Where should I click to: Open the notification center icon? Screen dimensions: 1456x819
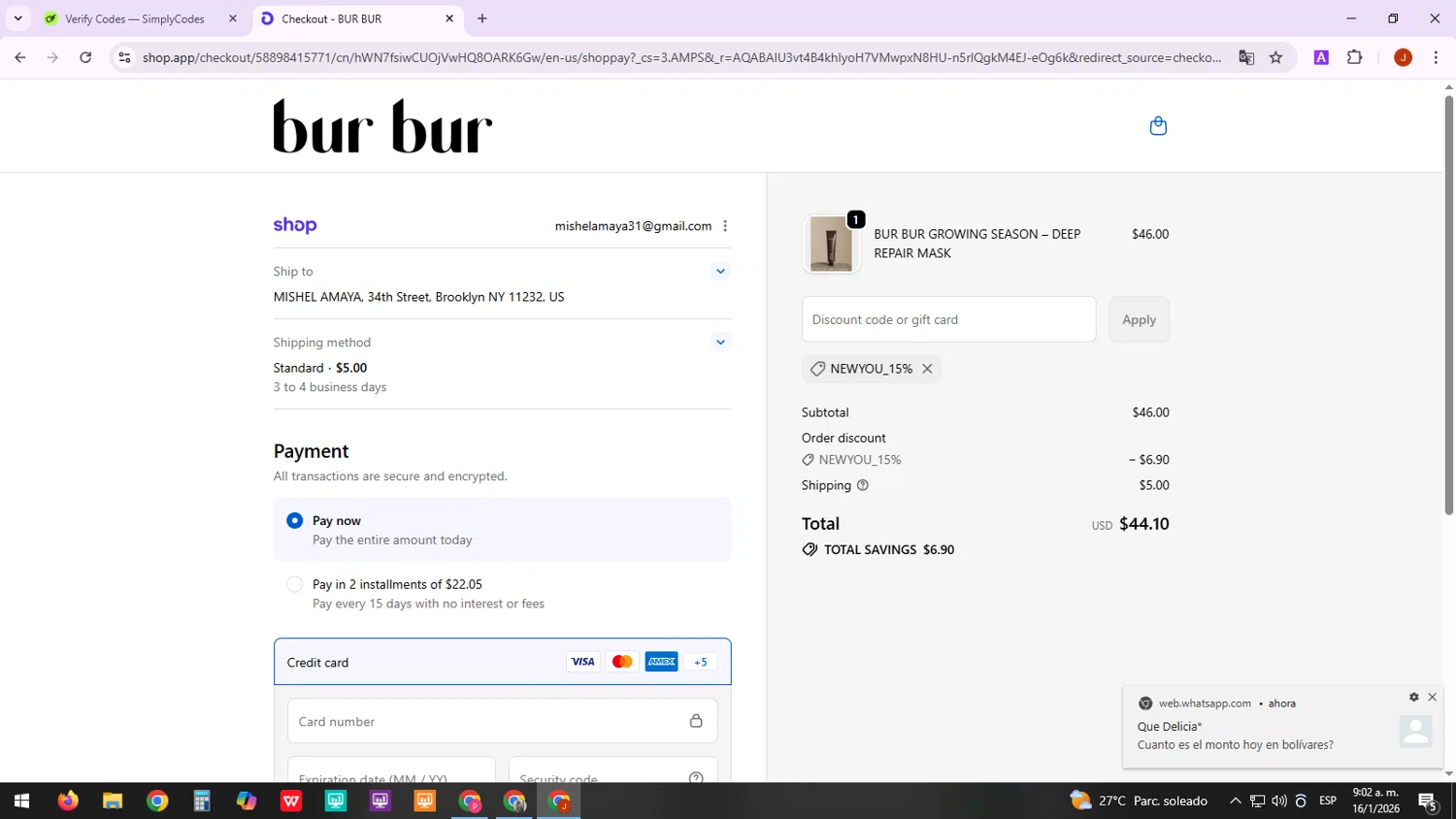[x=1428, y=802]
